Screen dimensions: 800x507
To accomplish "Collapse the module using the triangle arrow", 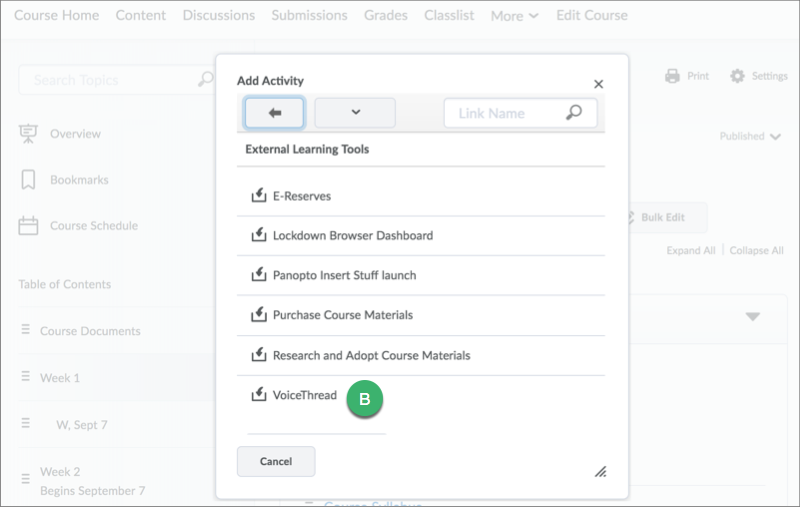I will point(753,317).
